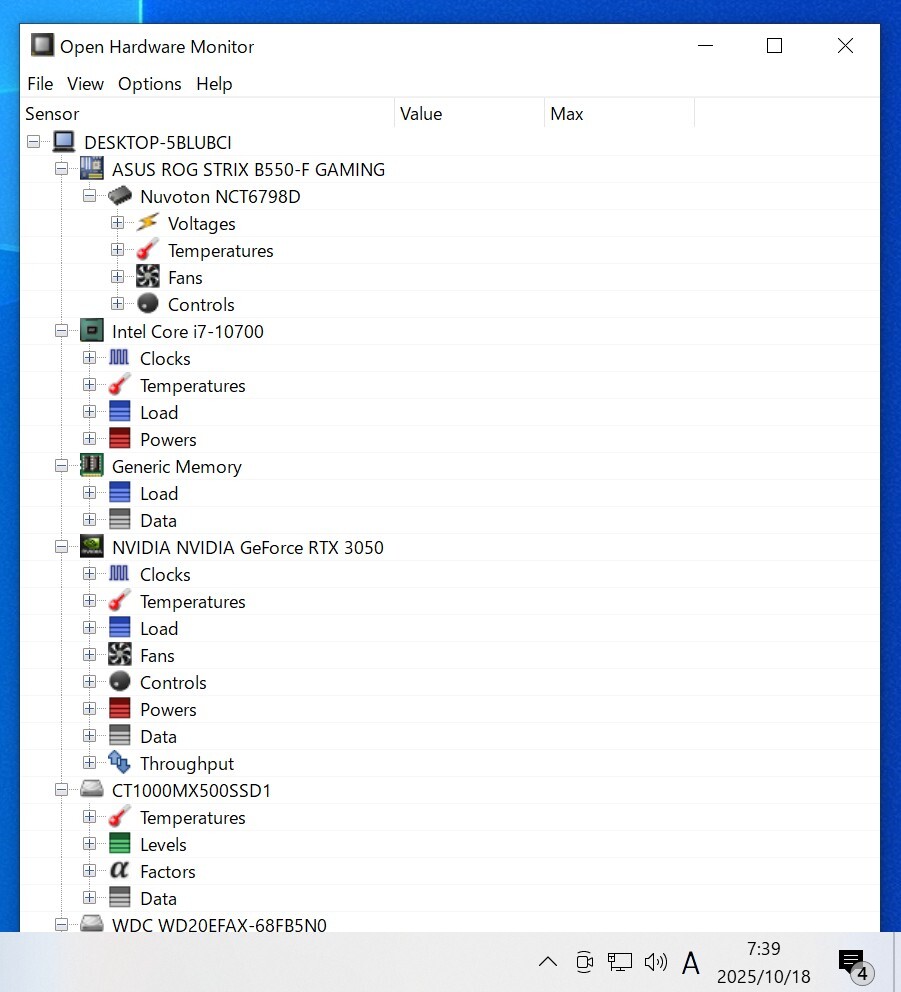Click the alpha Factors icon
This screenshot has height=992, width=901.
pyautogui.click(x=120, y=871)
